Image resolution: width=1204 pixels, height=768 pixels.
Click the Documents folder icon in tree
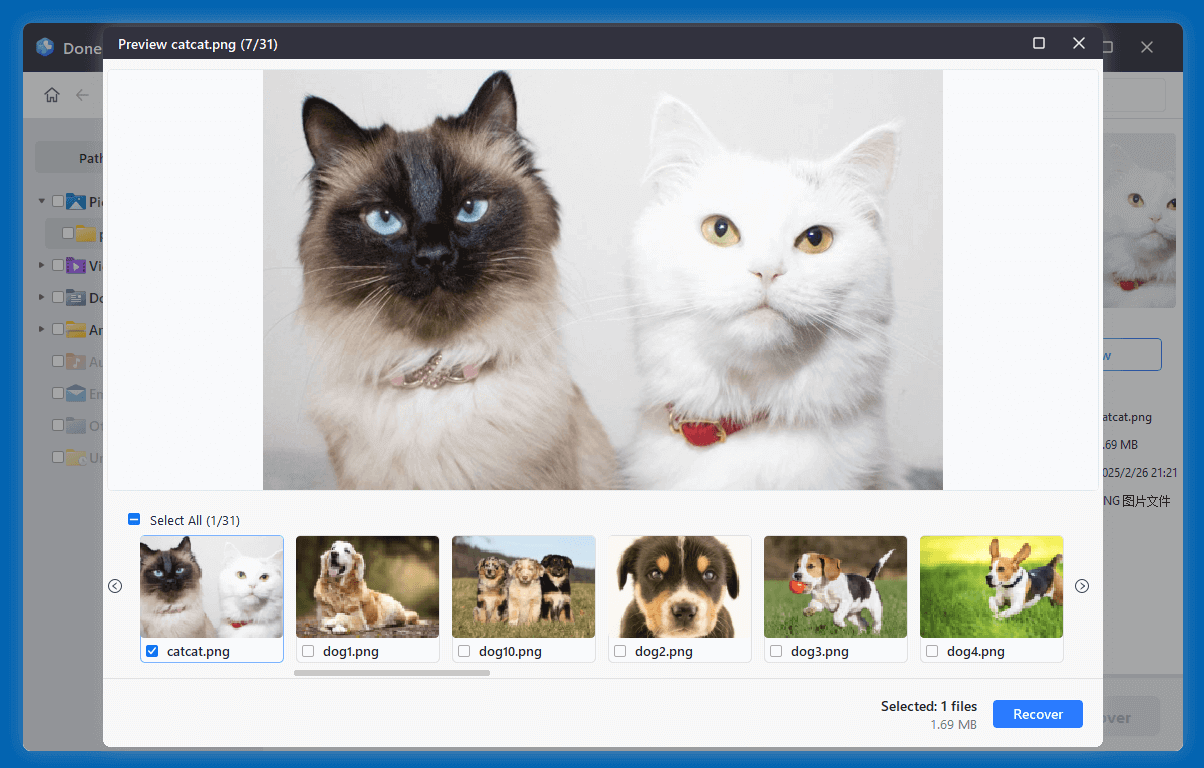click(76, 298)
